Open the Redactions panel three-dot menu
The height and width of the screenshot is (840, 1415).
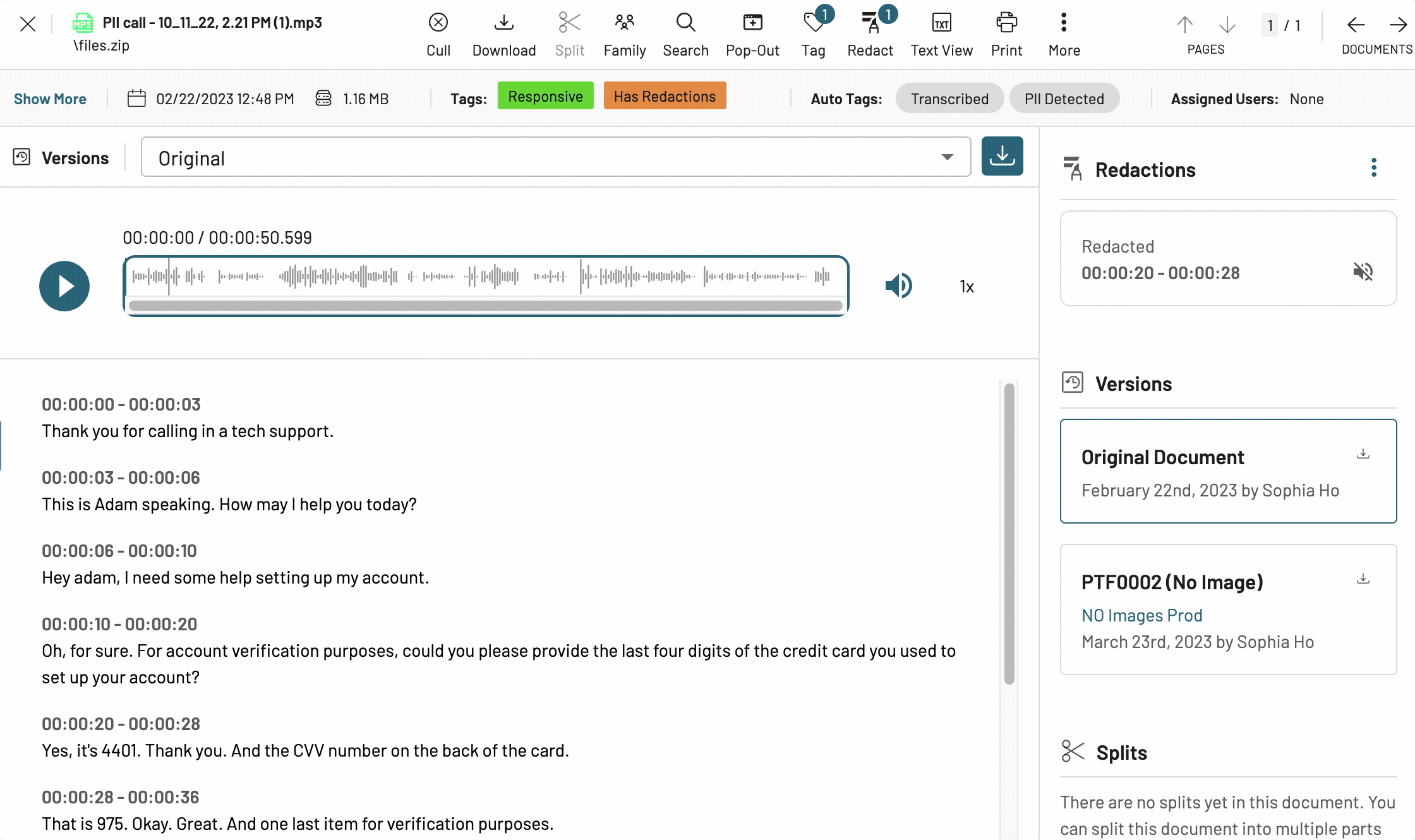1374,168
